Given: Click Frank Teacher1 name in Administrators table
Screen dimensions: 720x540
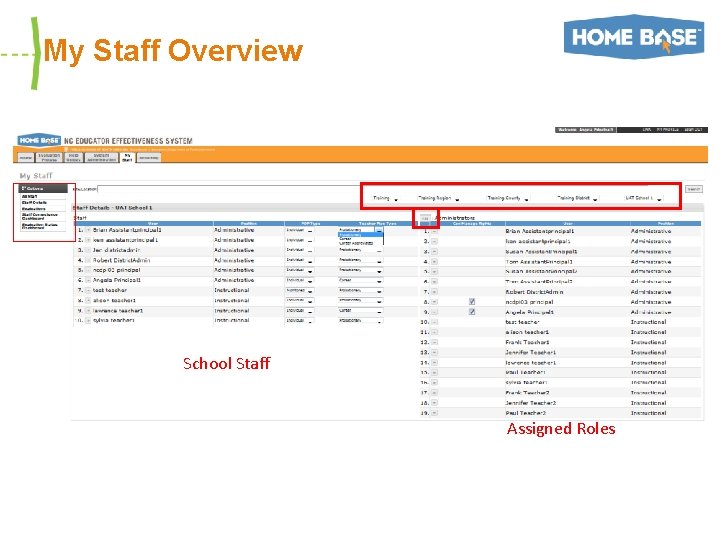Looking at the screenshot, I should pyautogui.click(x=527, y=343).
